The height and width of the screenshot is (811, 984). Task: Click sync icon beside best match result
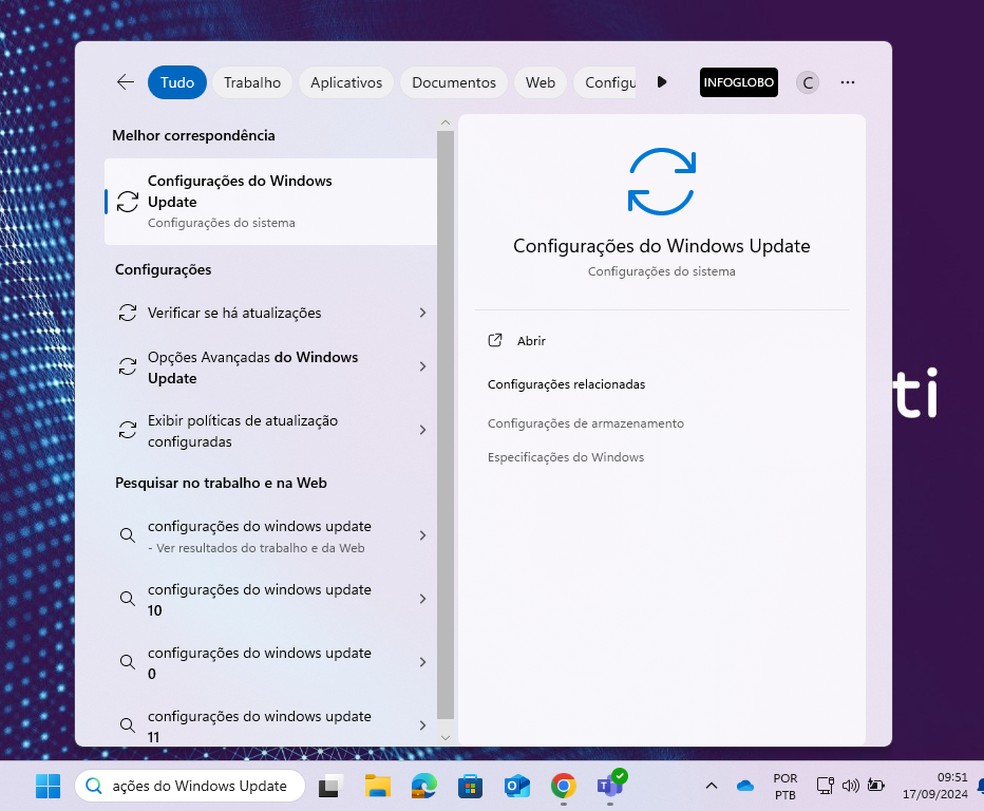(127, 201)
